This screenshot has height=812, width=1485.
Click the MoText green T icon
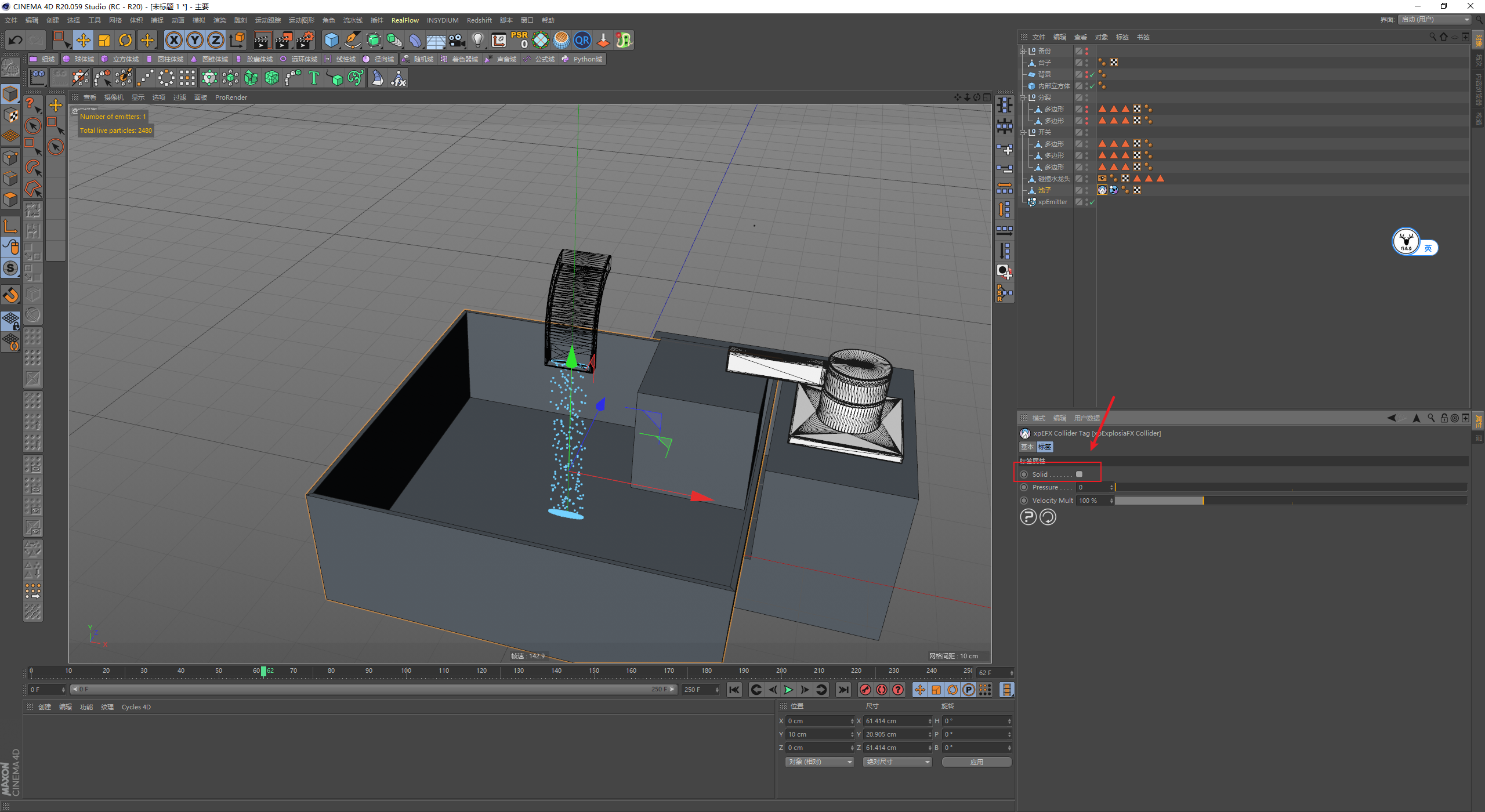314,78
